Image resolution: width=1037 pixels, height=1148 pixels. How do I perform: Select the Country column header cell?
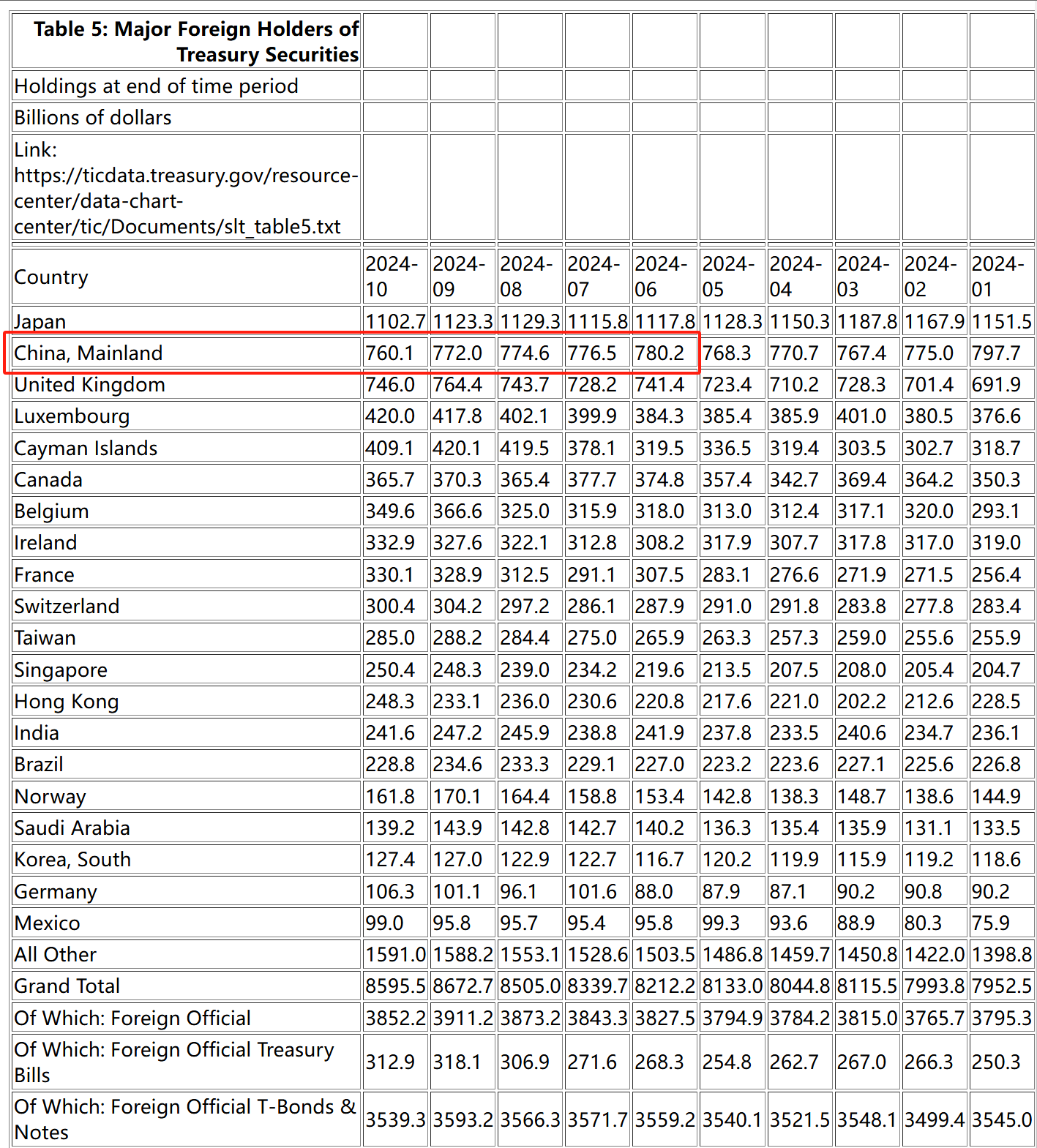[x=187, y=277]
